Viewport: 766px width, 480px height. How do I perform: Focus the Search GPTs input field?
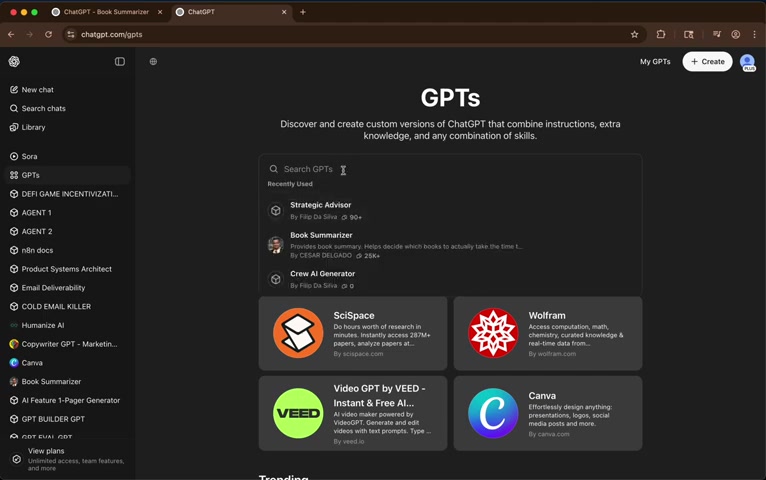[x=450, y=169]
